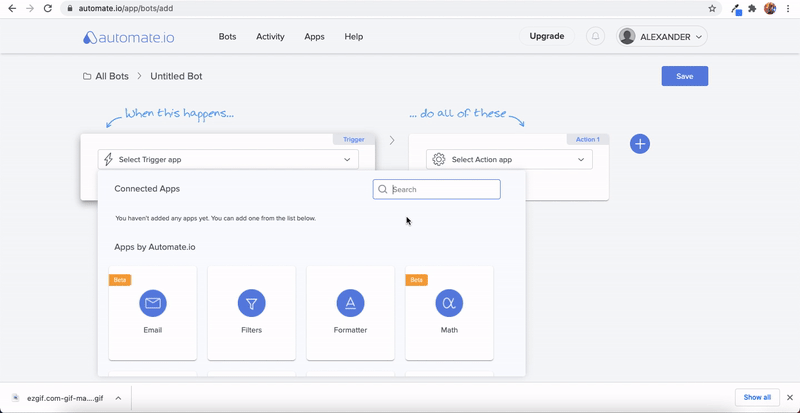Image resolution: width=800 pixels, height=413 pixels.
Task: Click the browser forward arrow
Action: 30,9
